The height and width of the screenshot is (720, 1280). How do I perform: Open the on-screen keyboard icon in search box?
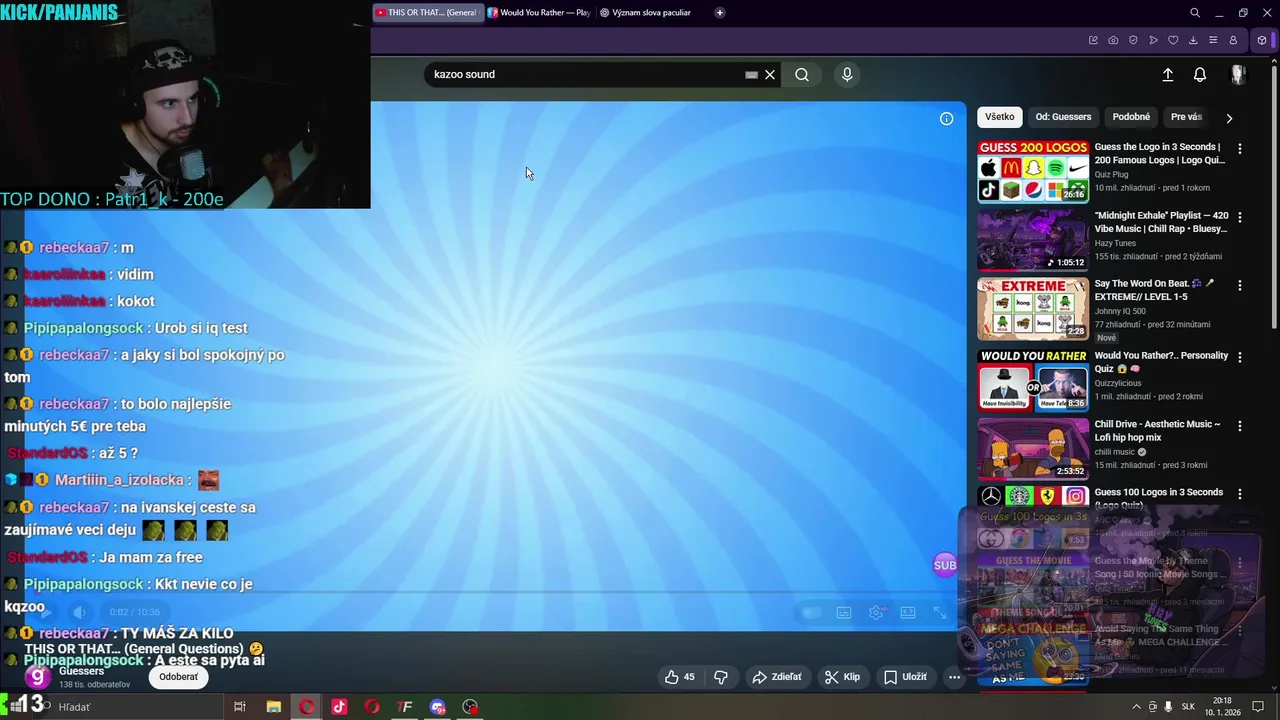751,74
